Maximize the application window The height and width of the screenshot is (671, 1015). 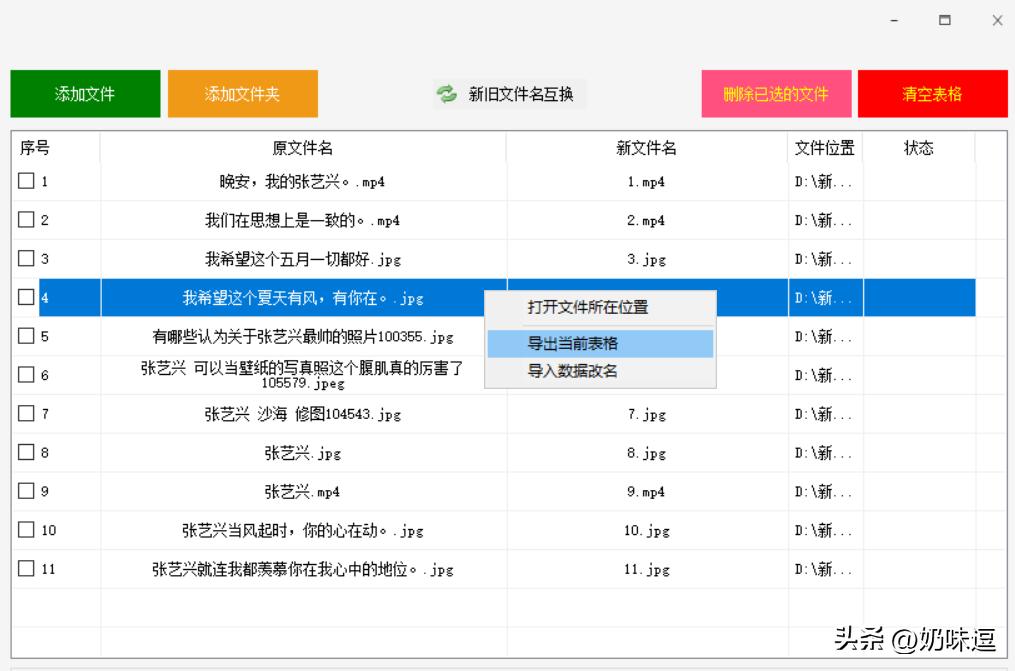[x=944, y=20]
